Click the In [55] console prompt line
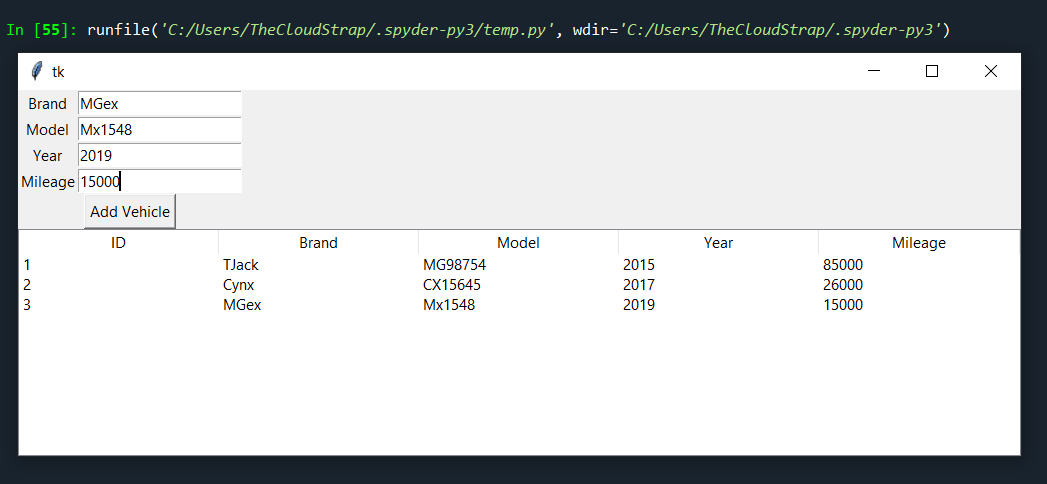This screenshot has width=1047, height=484. [478, 30]
